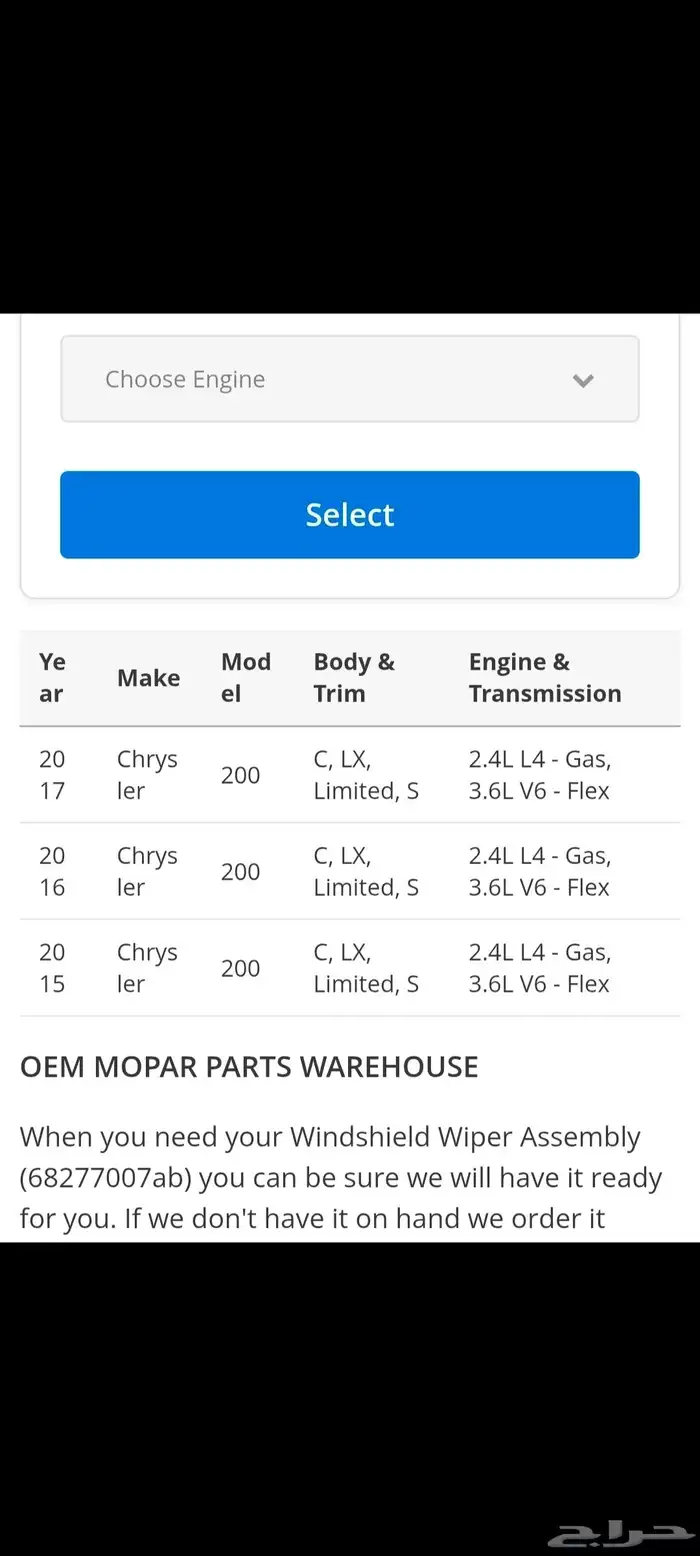This screenshot has width=700, height=1556.
Task: Click the Year column header
Action: pos(52,677)
